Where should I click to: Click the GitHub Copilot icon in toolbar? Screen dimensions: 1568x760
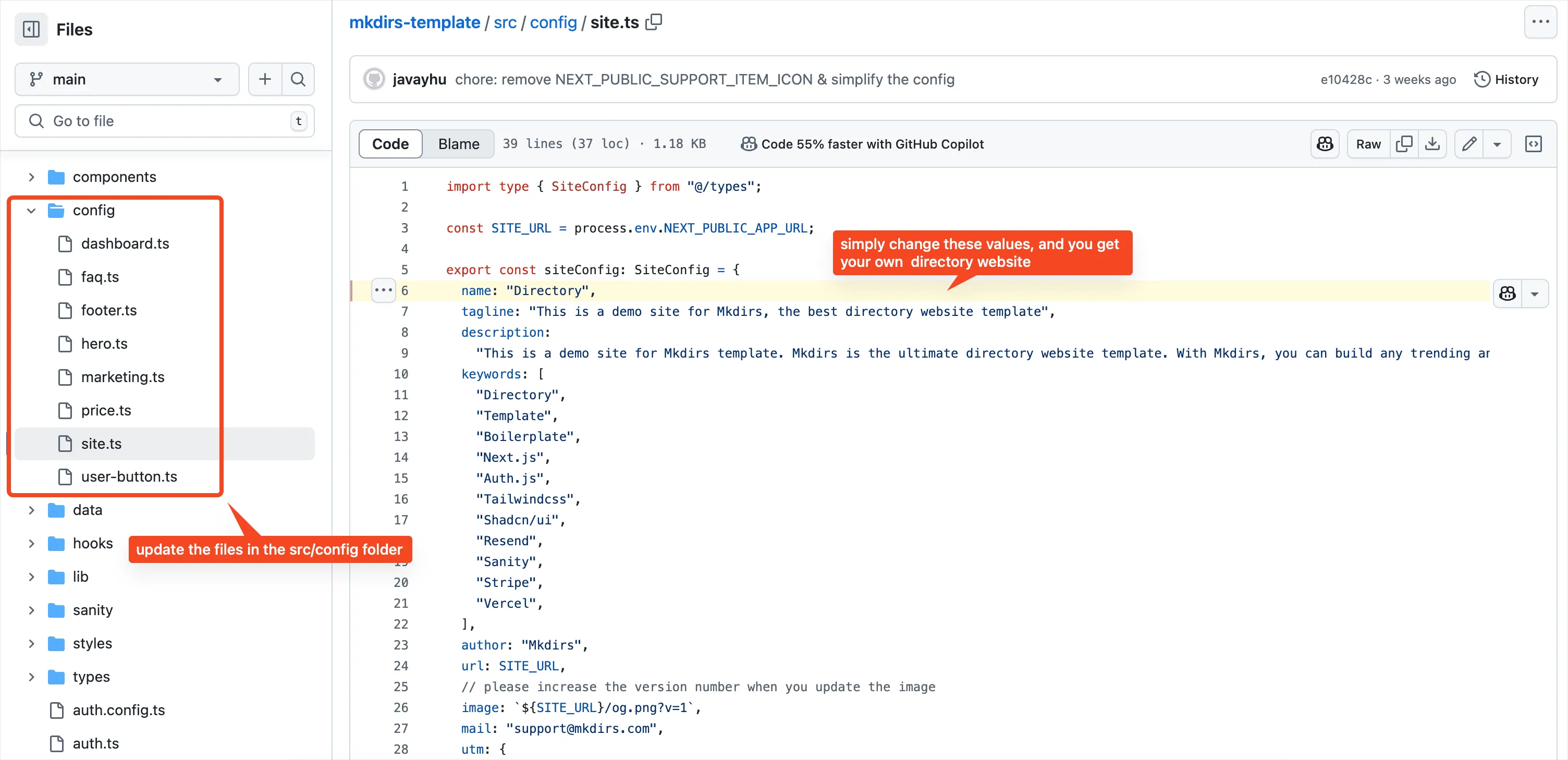pos(1325,144)
